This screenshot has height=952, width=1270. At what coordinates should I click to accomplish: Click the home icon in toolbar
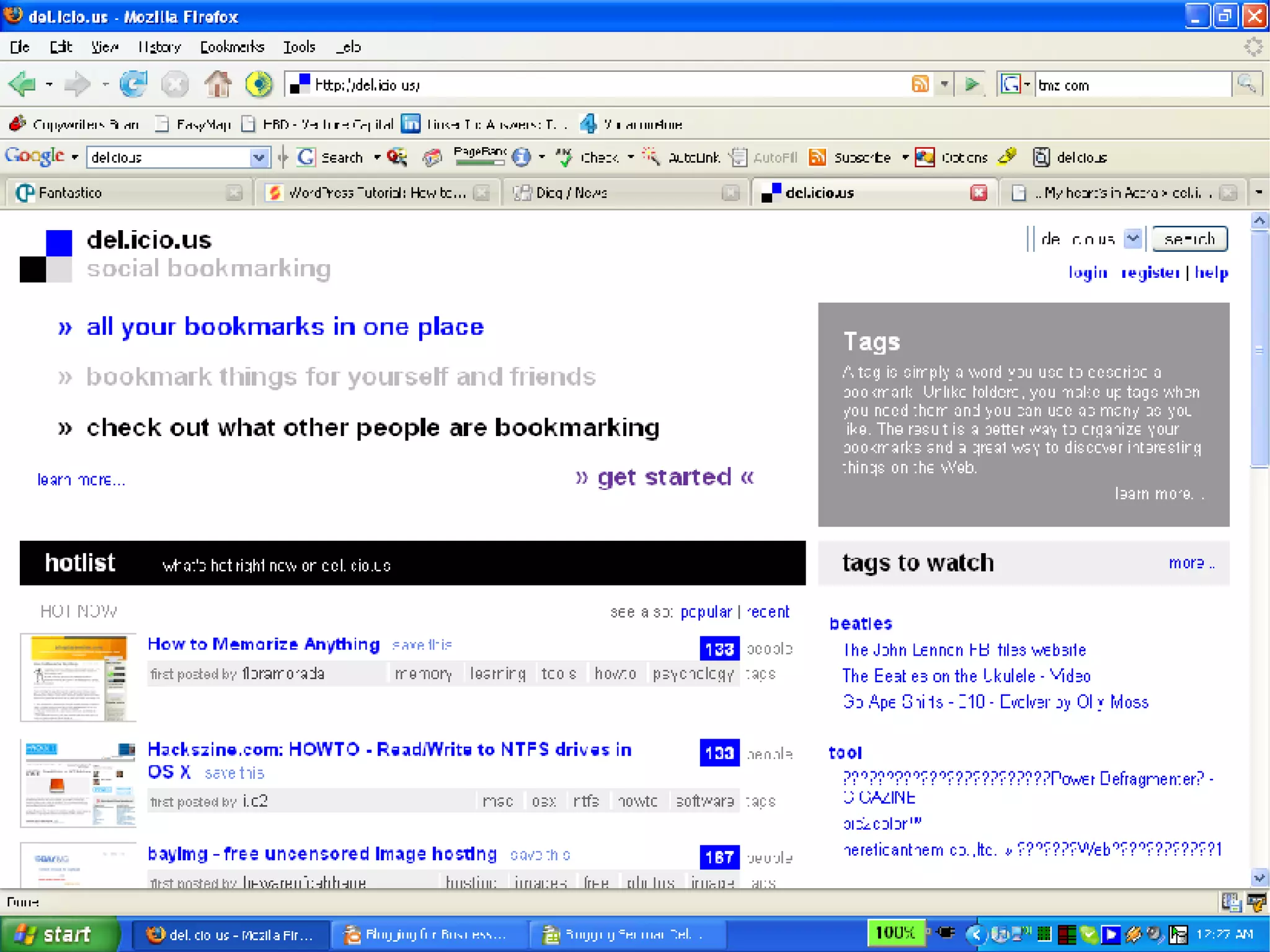point(218,84)
